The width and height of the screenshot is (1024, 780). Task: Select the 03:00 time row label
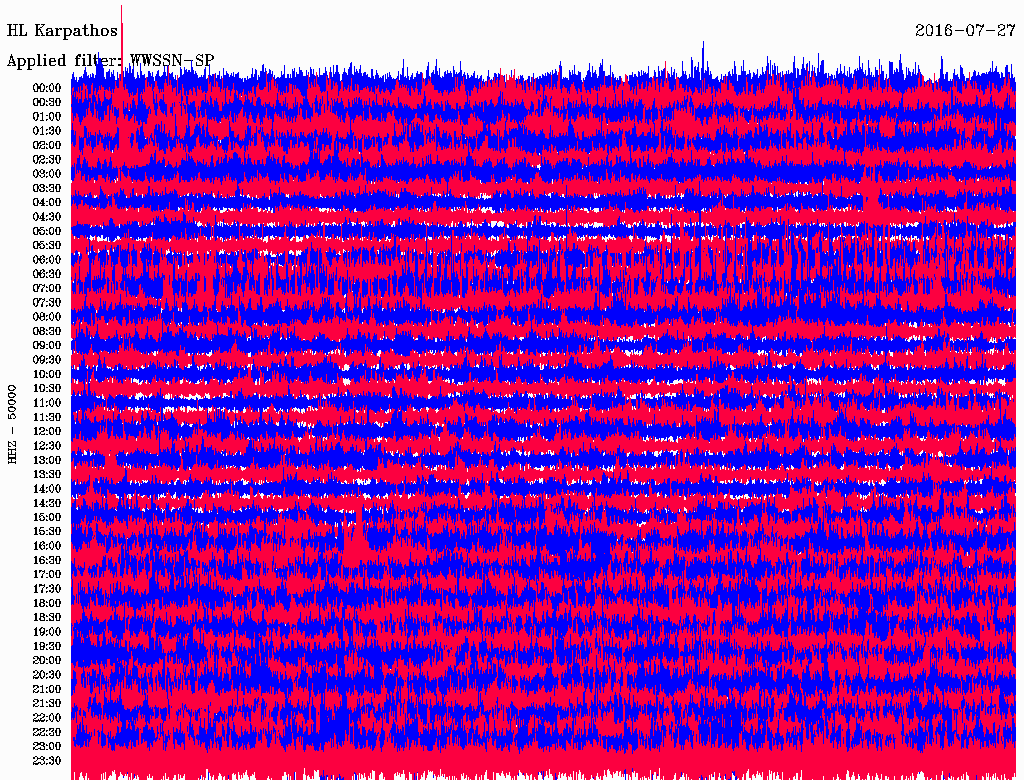click(47, 174)
